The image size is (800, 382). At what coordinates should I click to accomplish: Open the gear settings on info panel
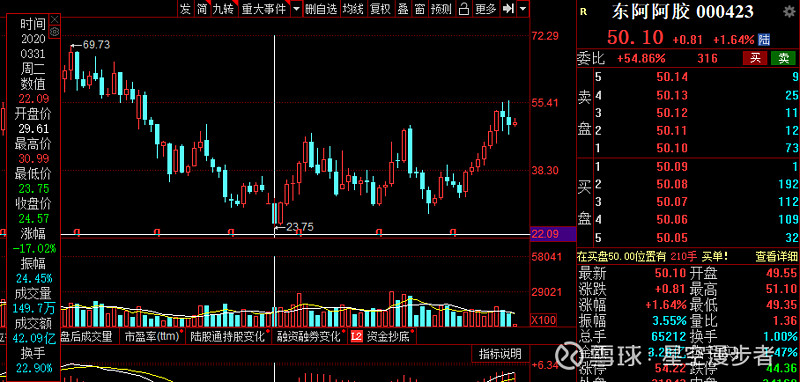pos(55,32)
